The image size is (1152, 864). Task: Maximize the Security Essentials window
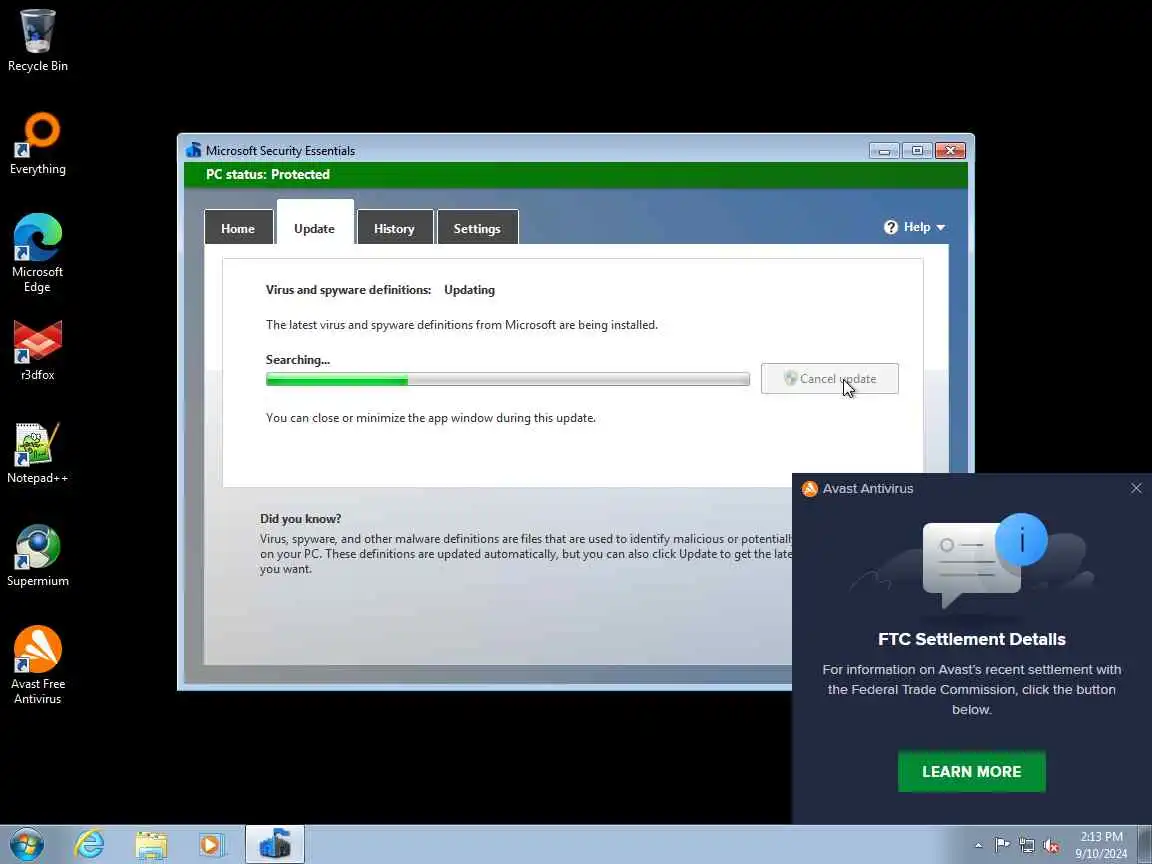917,151
